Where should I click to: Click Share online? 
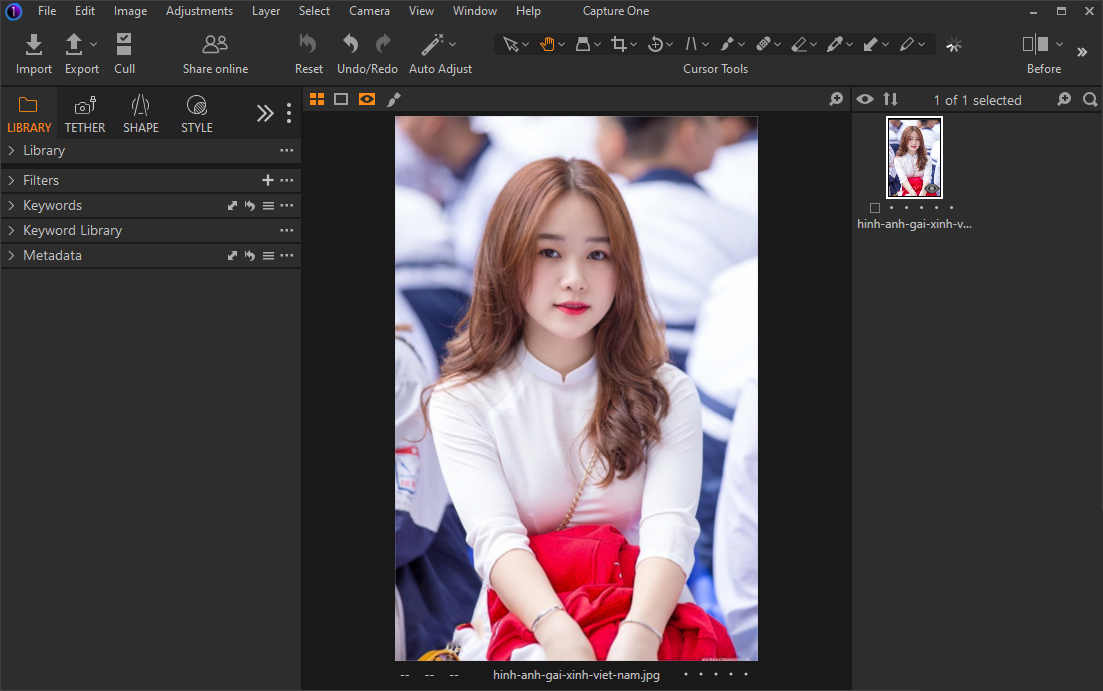[x=214, y=52]
